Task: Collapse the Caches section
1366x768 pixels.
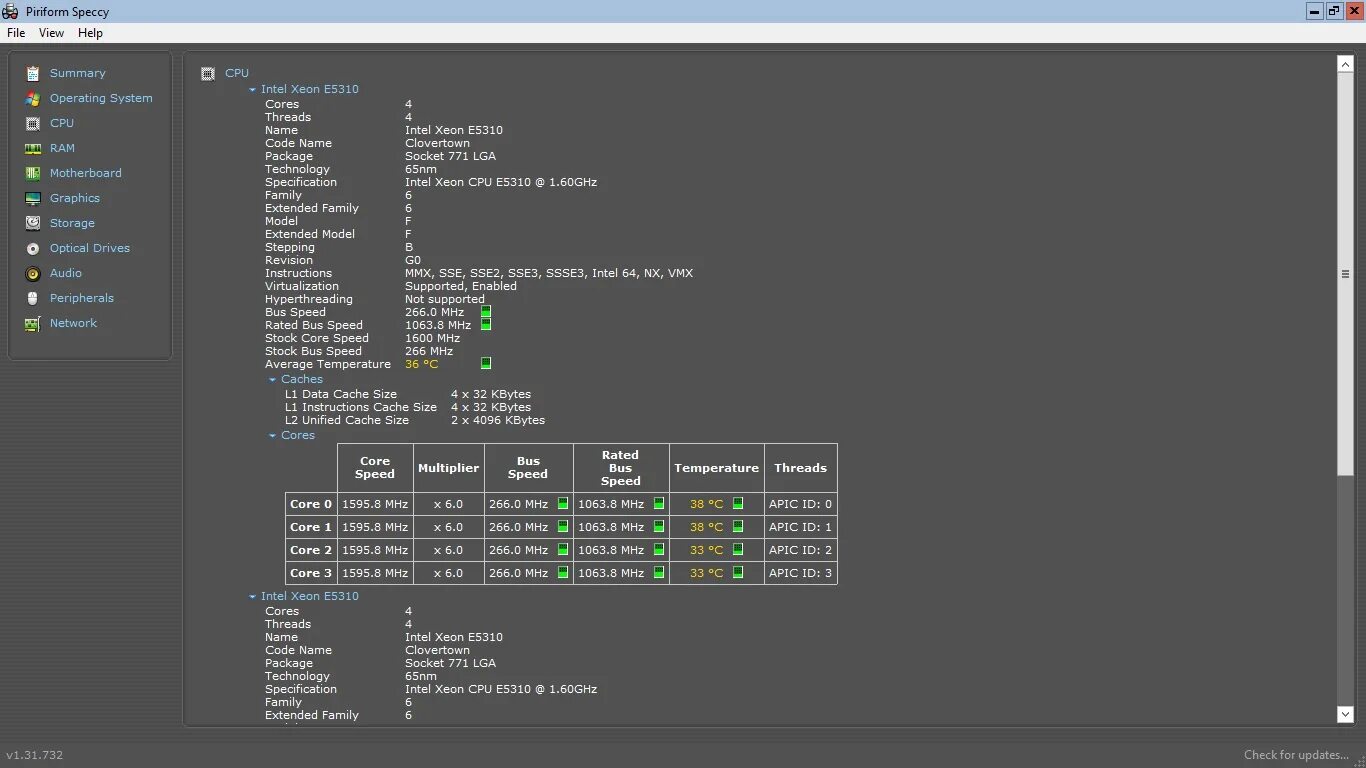Action: tap(273, 380)
